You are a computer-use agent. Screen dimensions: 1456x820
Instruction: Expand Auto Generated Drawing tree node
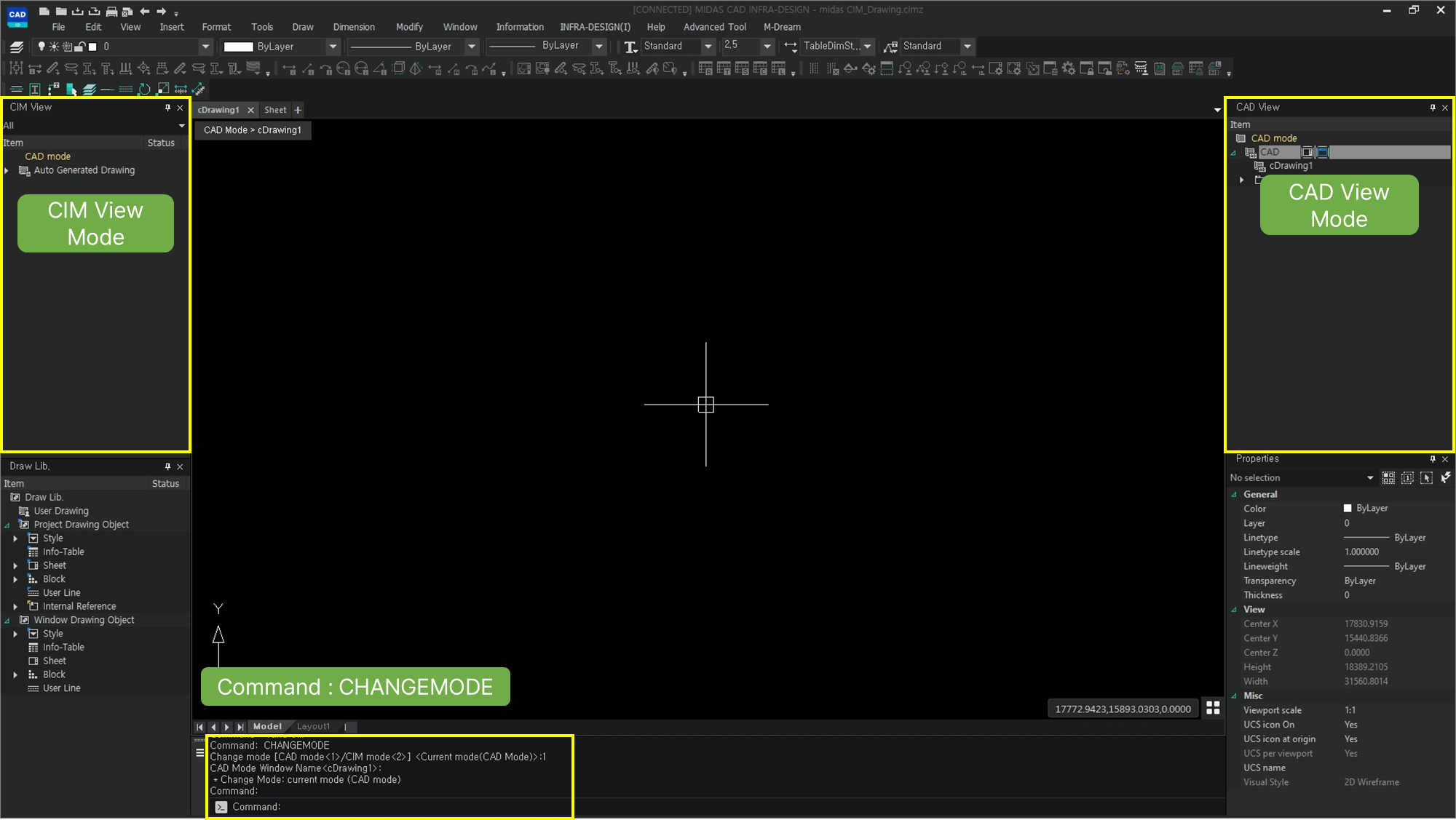[x=7, y=170]
